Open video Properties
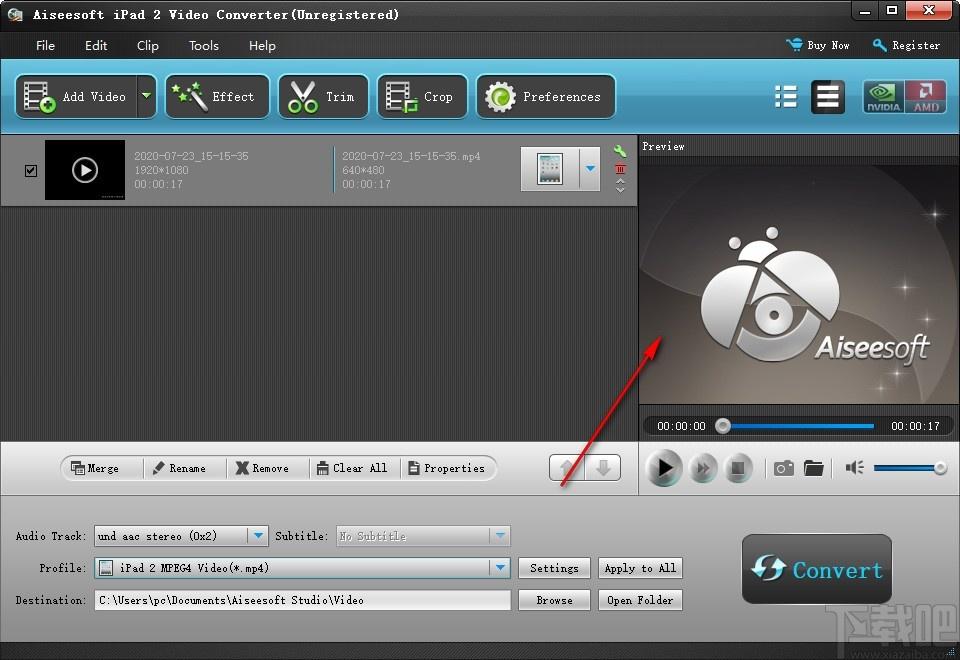Viewport: 960px width, 660px height. pos(446,468)
